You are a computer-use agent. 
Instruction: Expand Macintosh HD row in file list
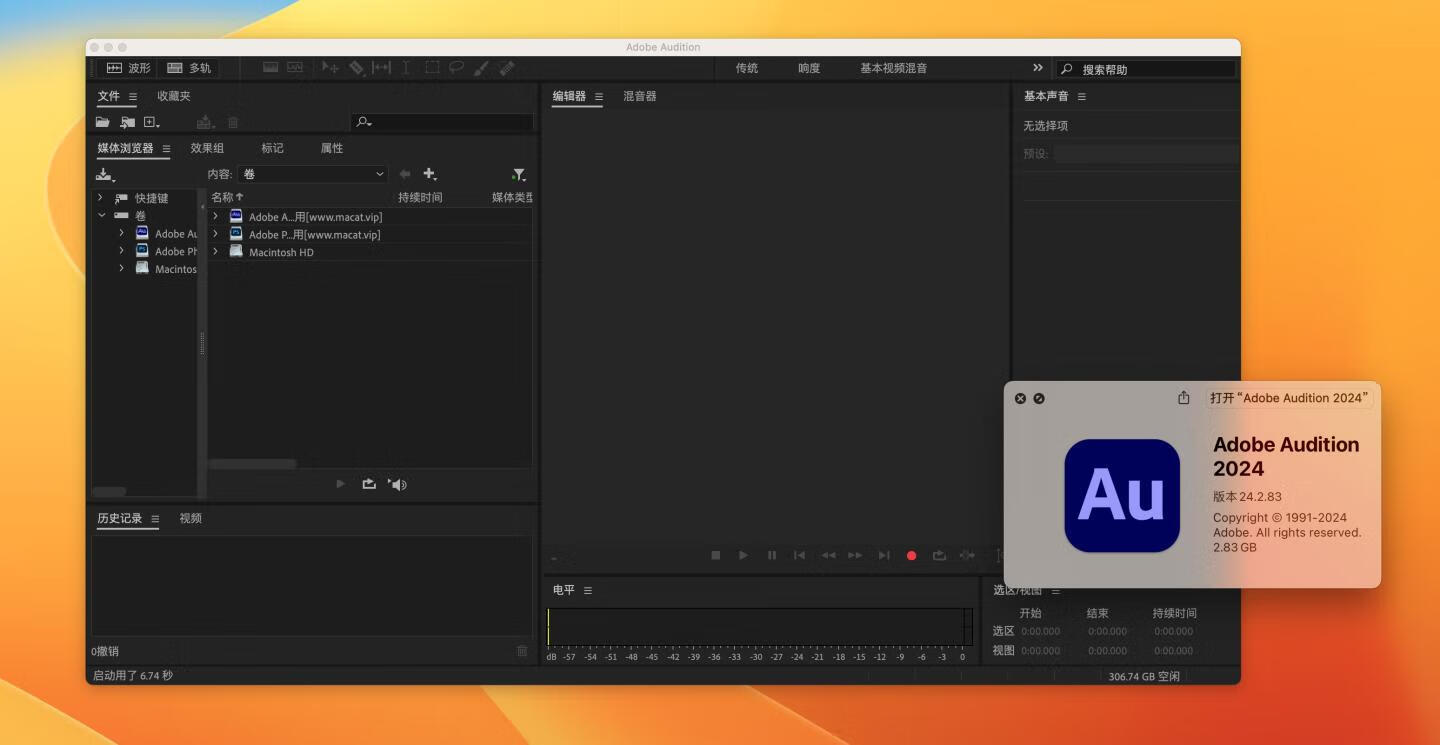[x=215, y=252]
